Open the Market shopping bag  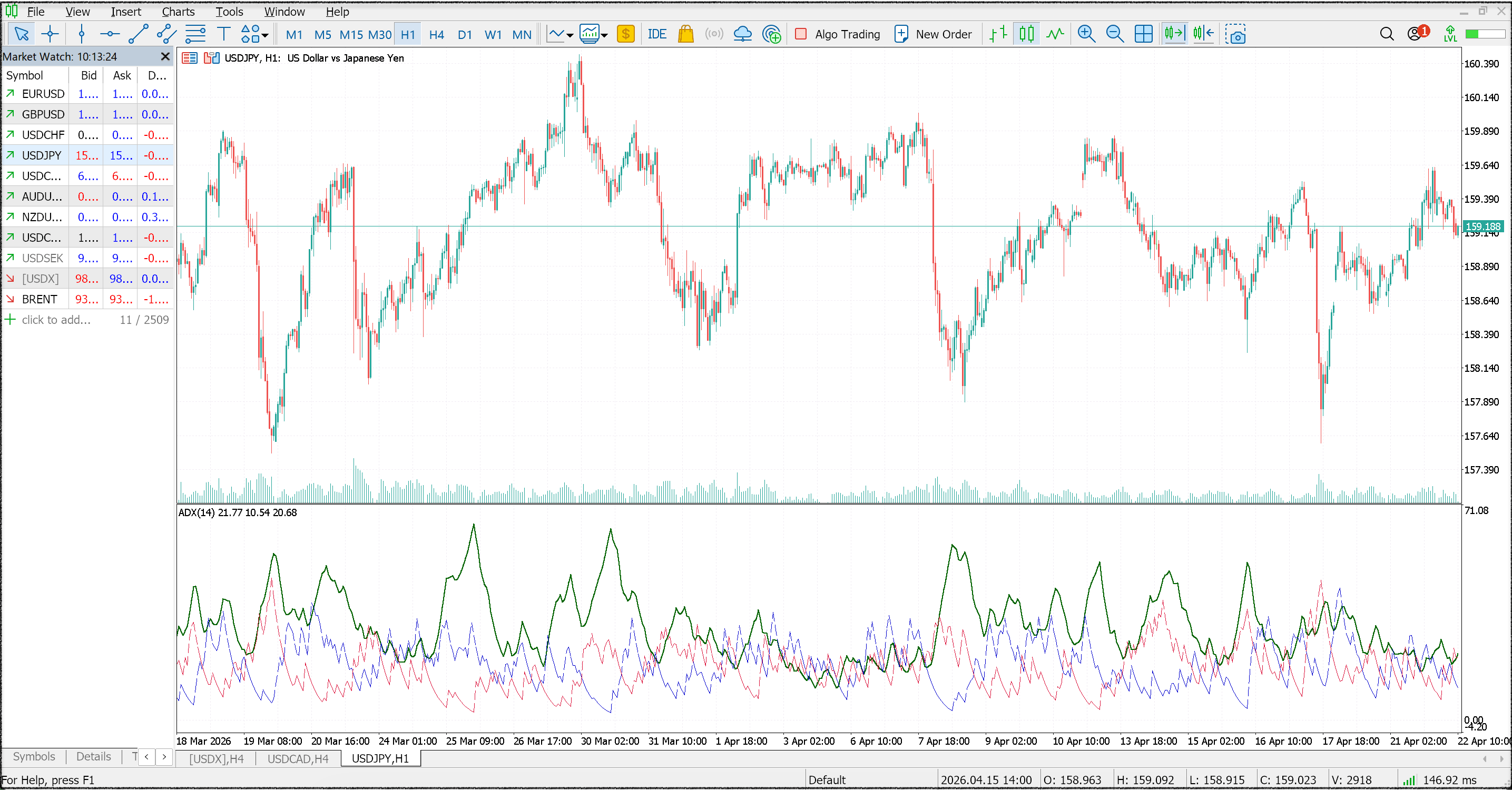tap(685, 34)
